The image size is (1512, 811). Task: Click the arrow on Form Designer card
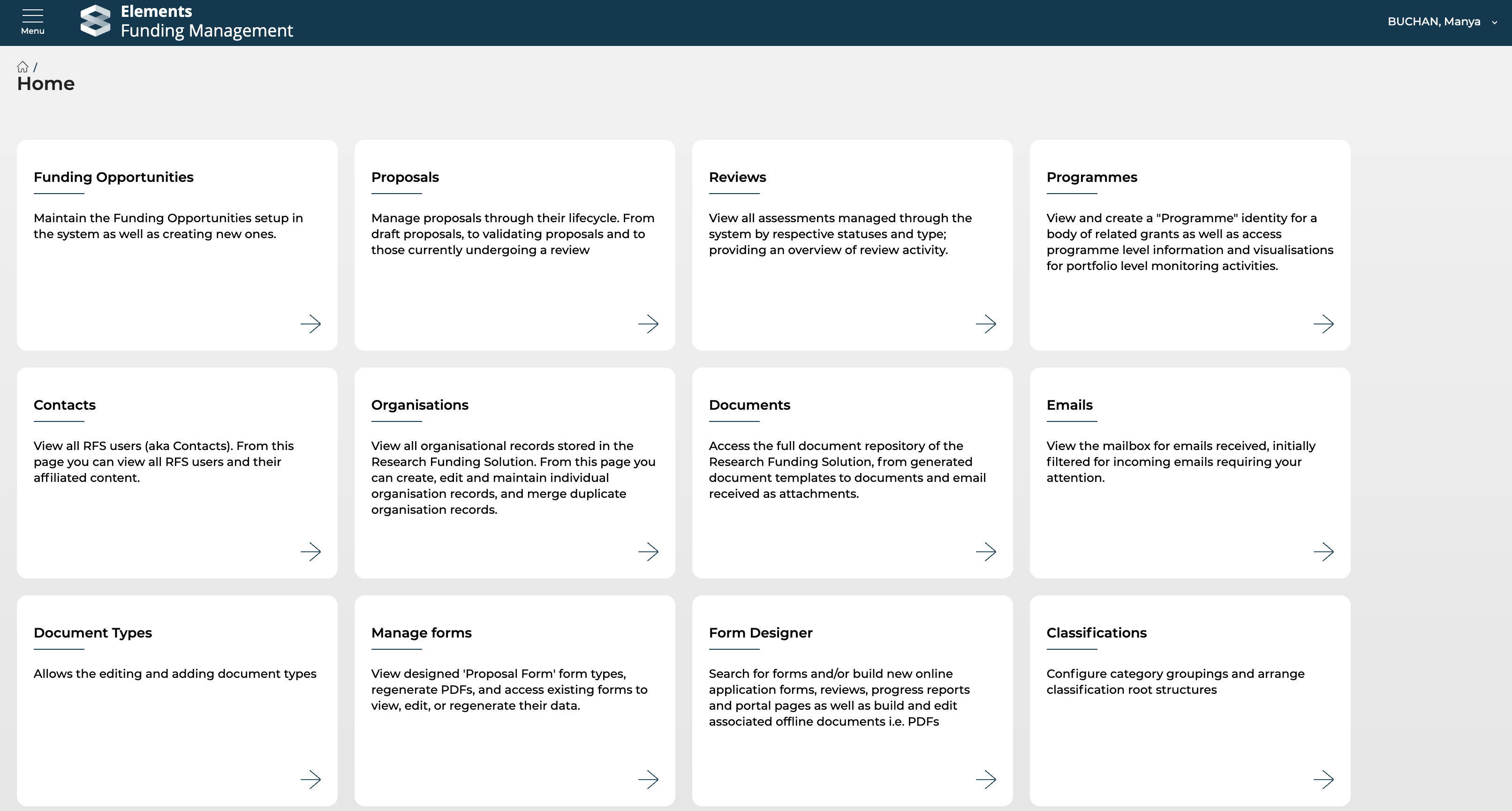pyautogui.click(x=985, y=779)
